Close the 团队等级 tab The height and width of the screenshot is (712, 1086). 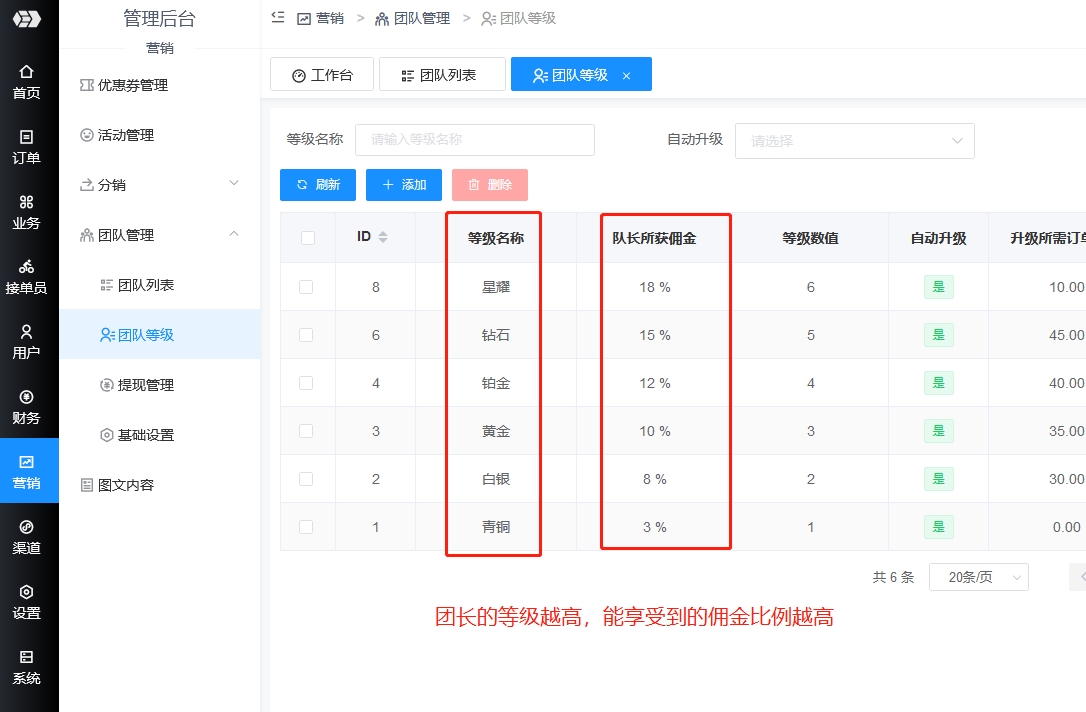(626, 76)
